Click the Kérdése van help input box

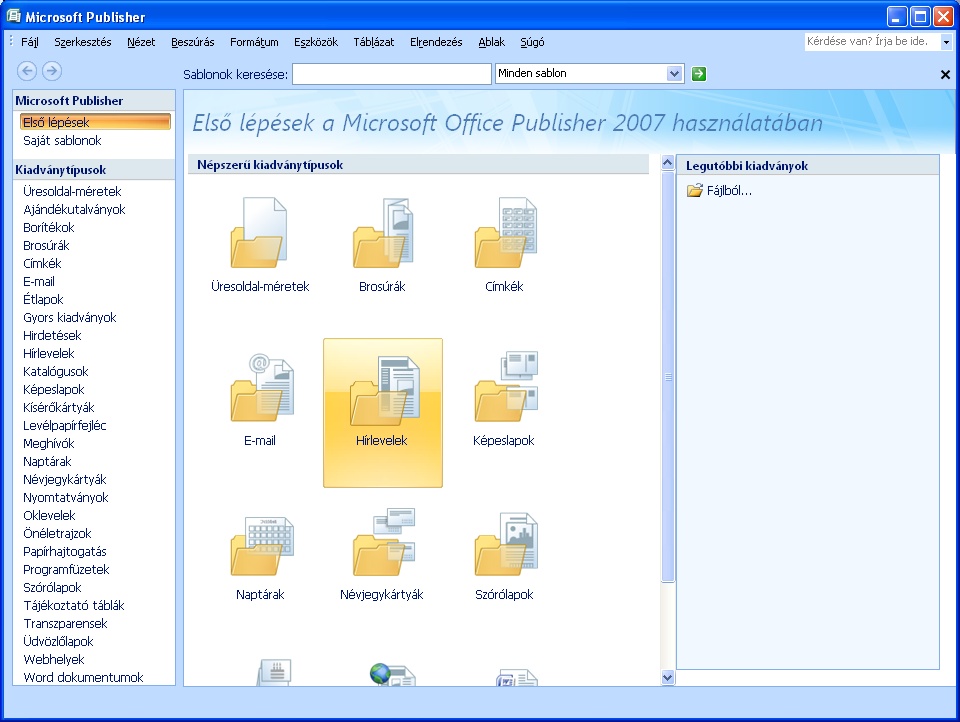click(872, 42)
